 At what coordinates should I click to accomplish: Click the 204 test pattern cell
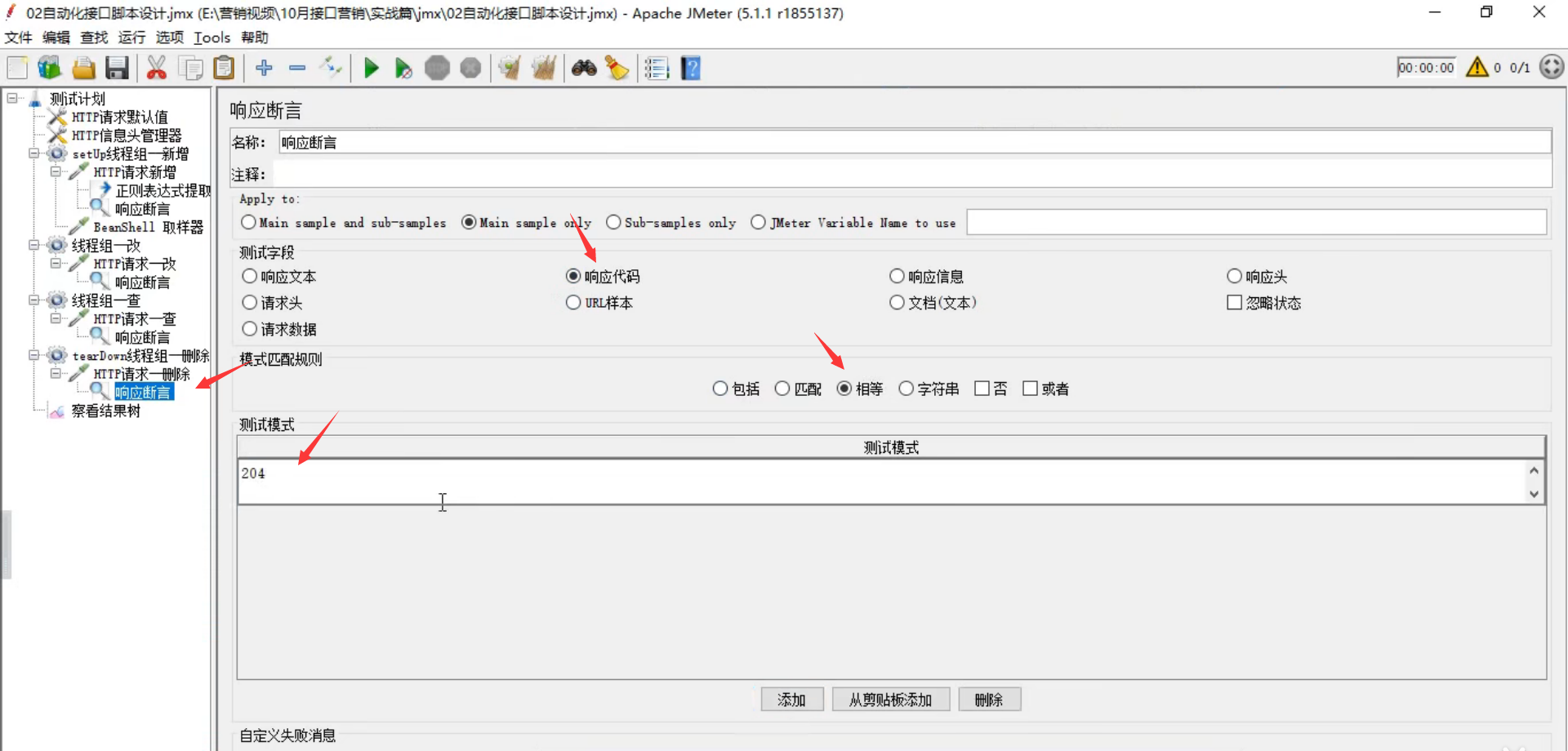click(882, 482)
